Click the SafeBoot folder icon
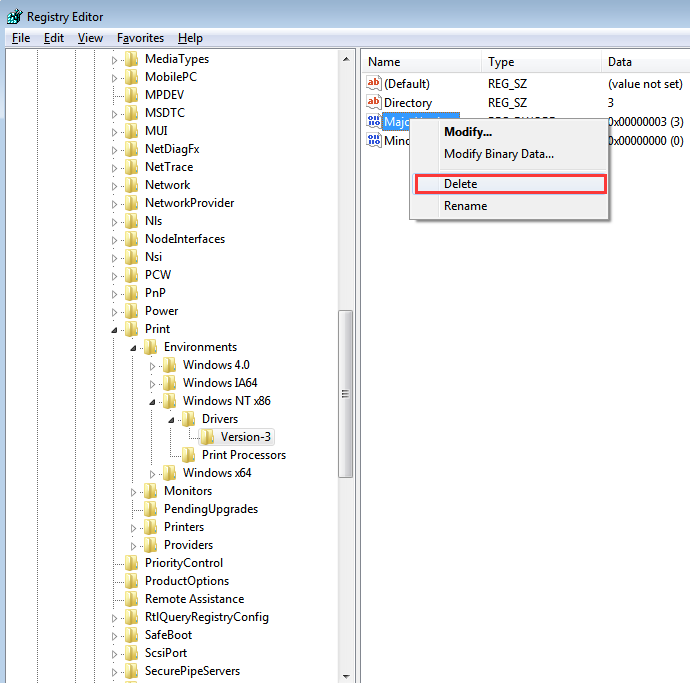The height and width of the screenshot is (683, 690). pyautogui.click(x=132, y=635)
